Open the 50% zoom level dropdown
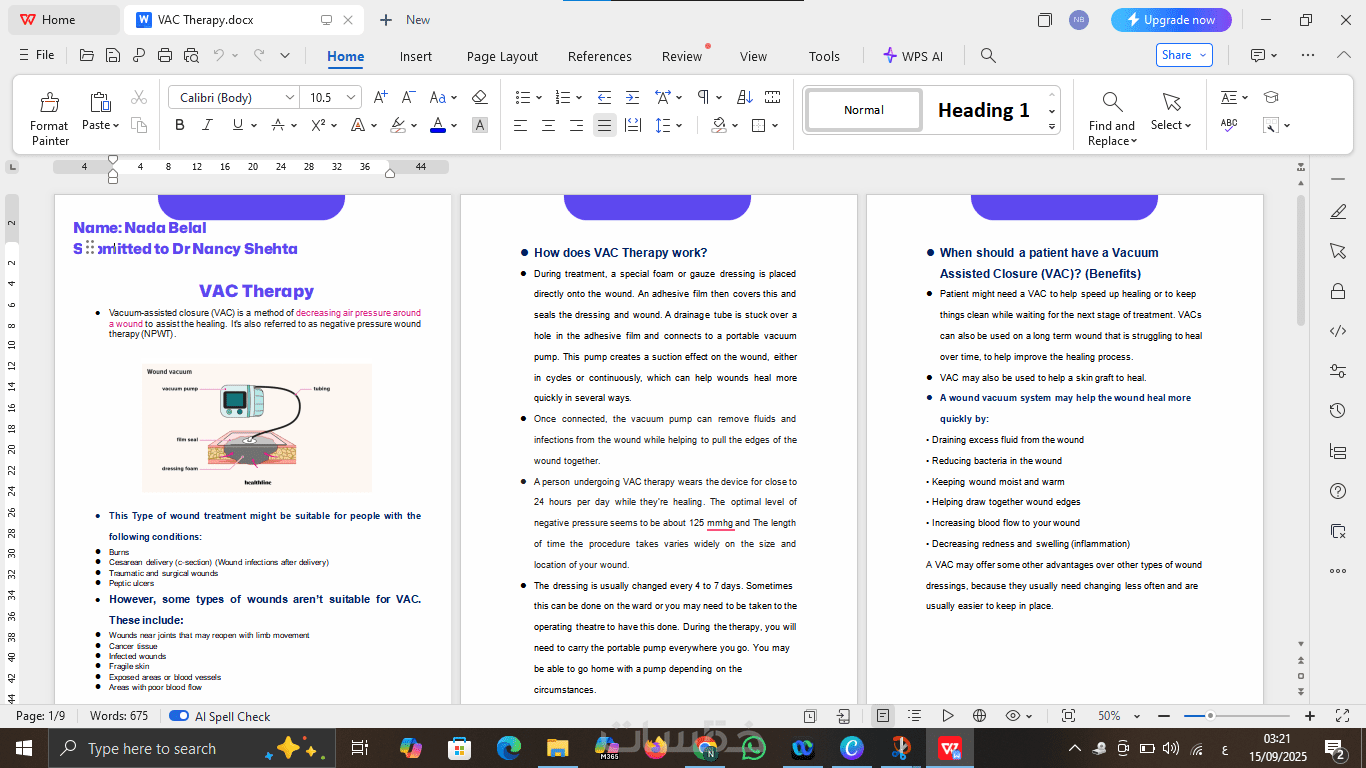Screen dimensions: 1366x768 (1136, 716)
